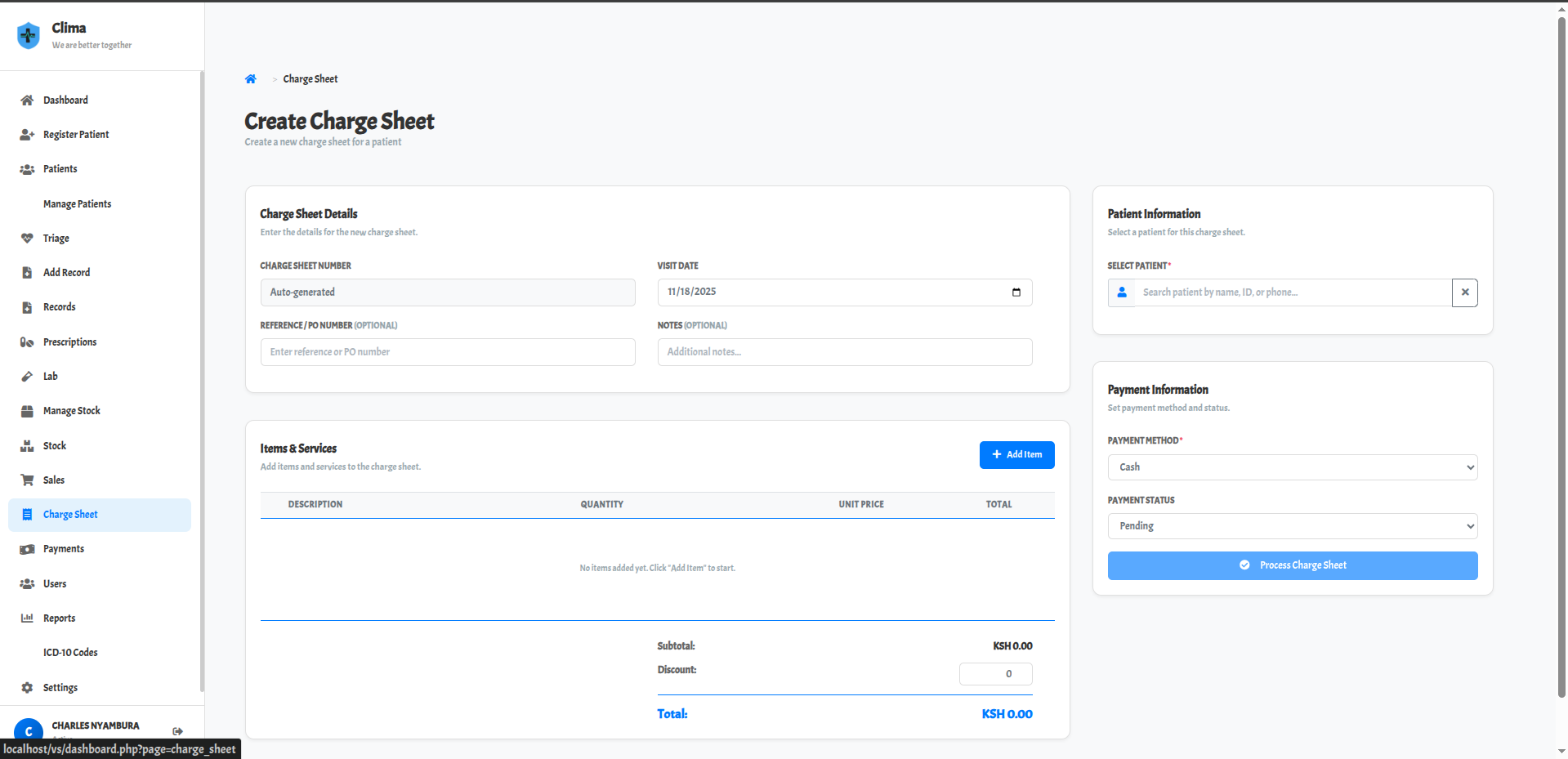This screenshot has height=759, width=1568.
Task: Click the Process Charge Sheet button
Action: (1291, 565)
